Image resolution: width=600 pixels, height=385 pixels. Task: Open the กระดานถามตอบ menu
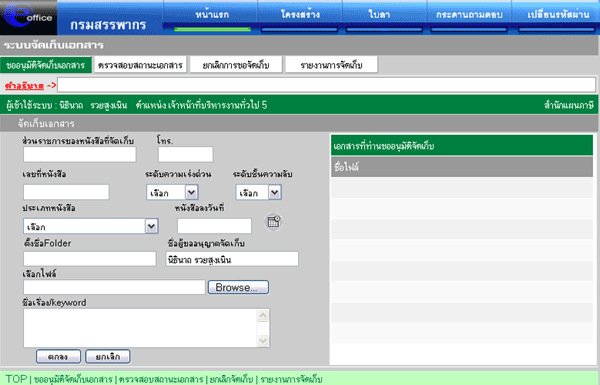click(469, 15)
